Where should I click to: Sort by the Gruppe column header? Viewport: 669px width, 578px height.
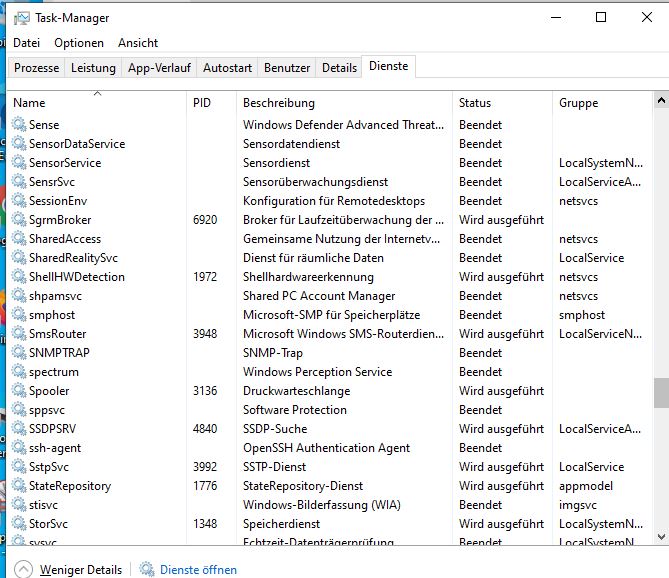point(602,103)
